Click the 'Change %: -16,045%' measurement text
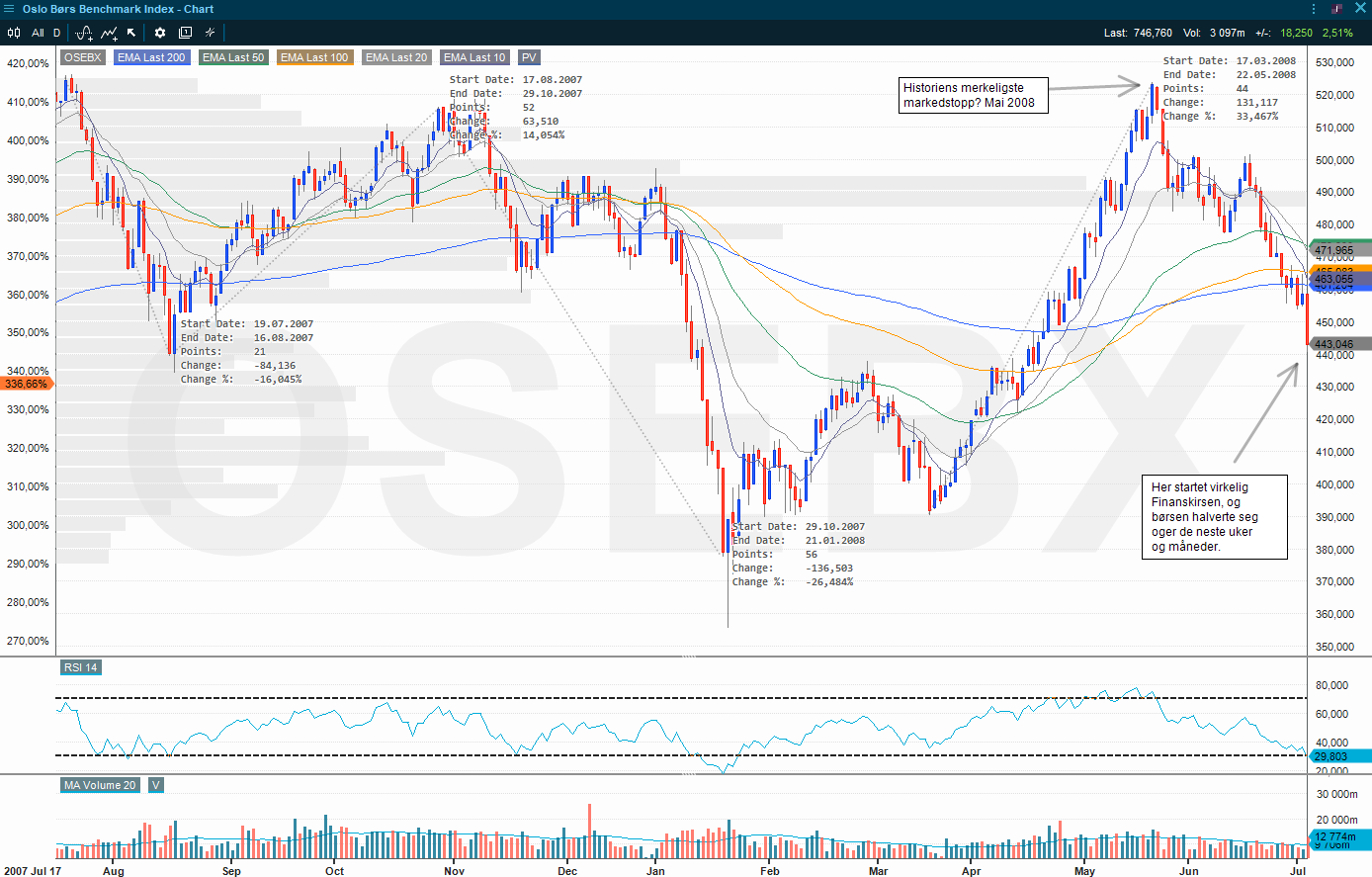1372x877 pixels. (x=241, y=379)
